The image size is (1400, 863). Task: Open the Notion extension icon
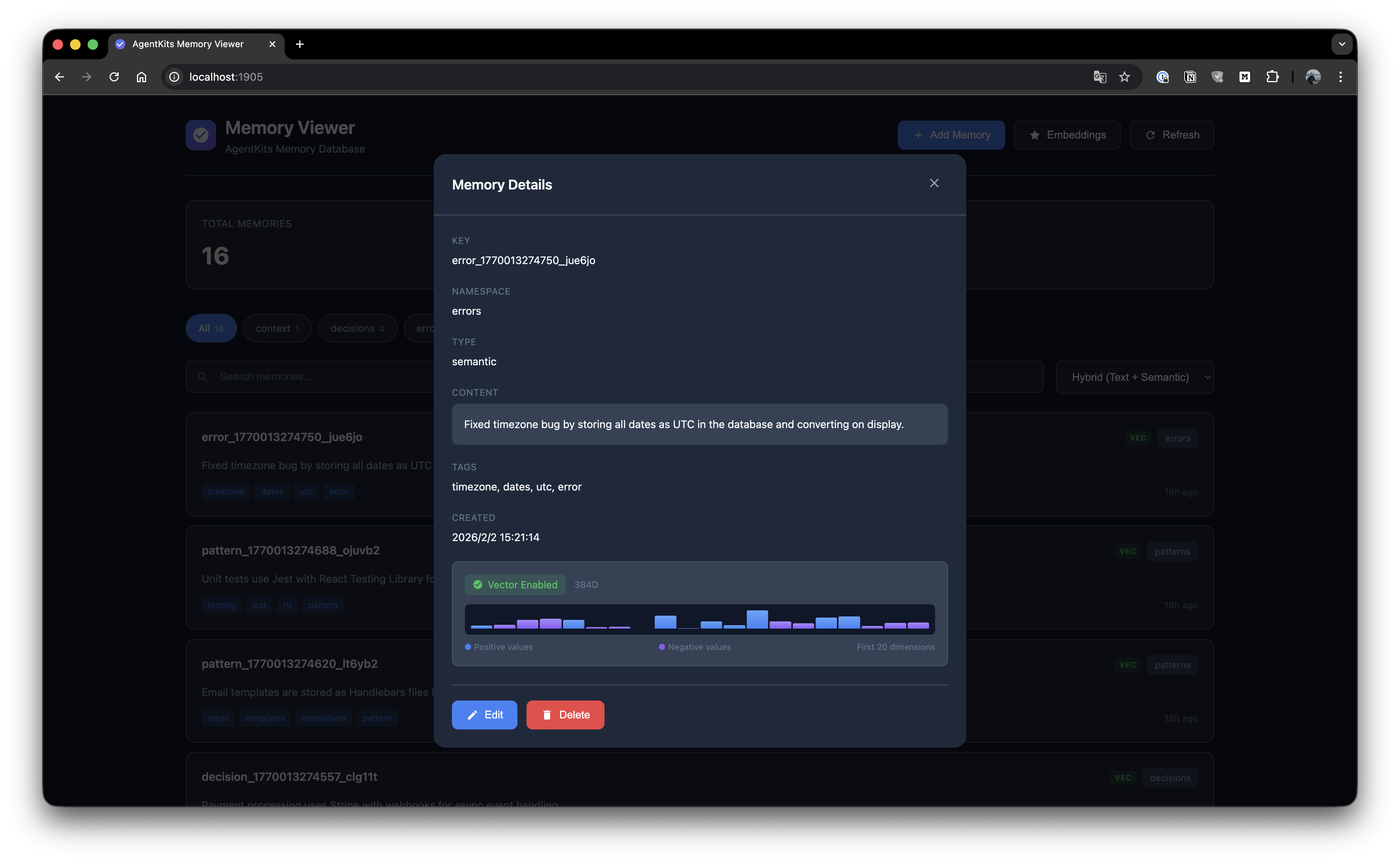(1190, 77)
